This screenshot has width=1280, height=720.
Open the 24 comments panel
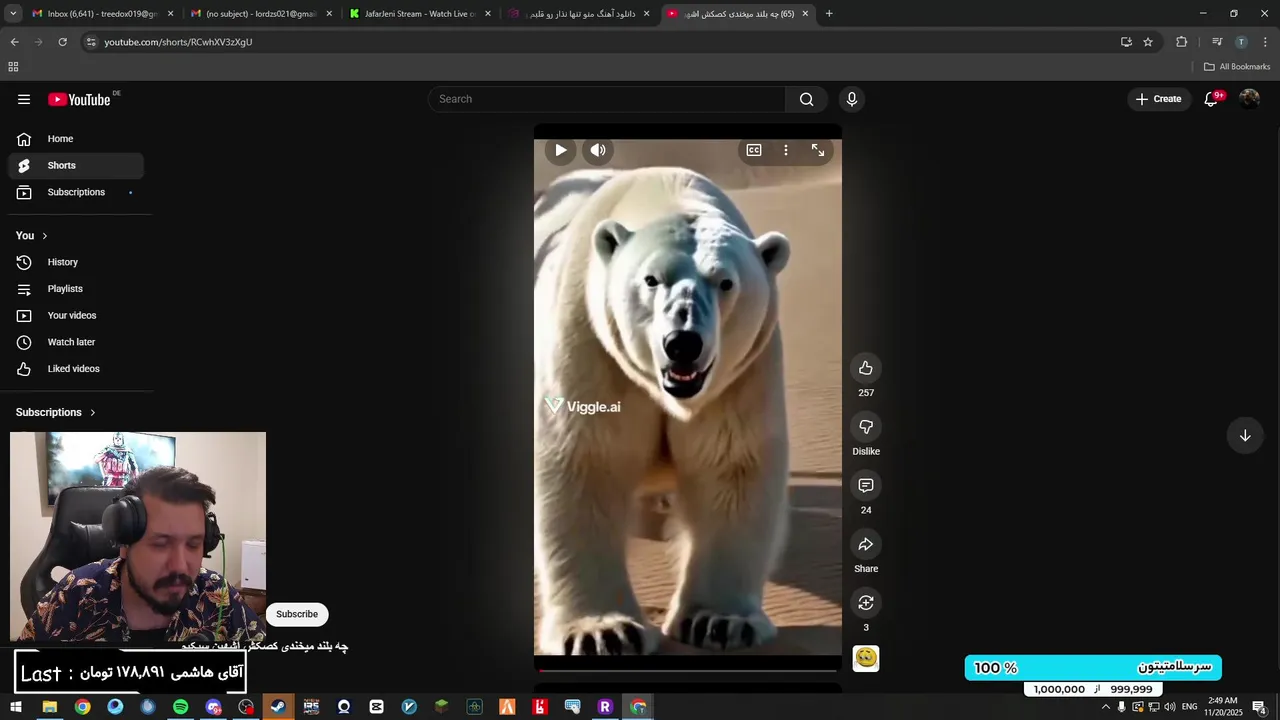coord(866,485)
